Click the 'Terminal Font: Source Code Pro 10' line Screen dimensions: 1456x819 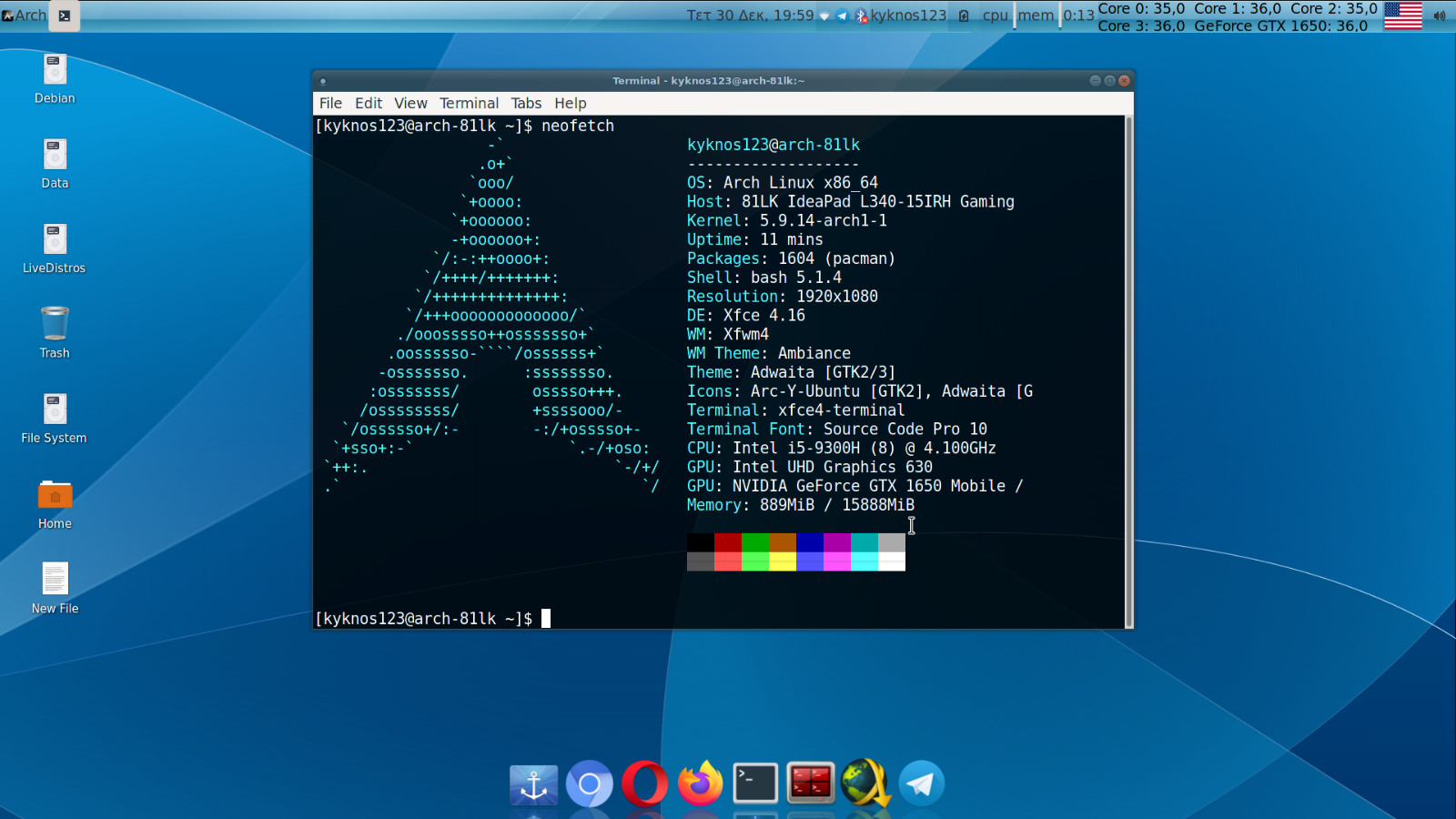[837, 429]
